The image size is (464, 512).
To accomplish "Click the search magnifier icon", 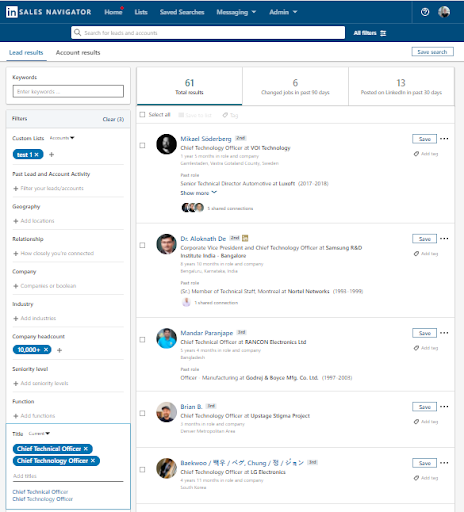I will (77, 32).
